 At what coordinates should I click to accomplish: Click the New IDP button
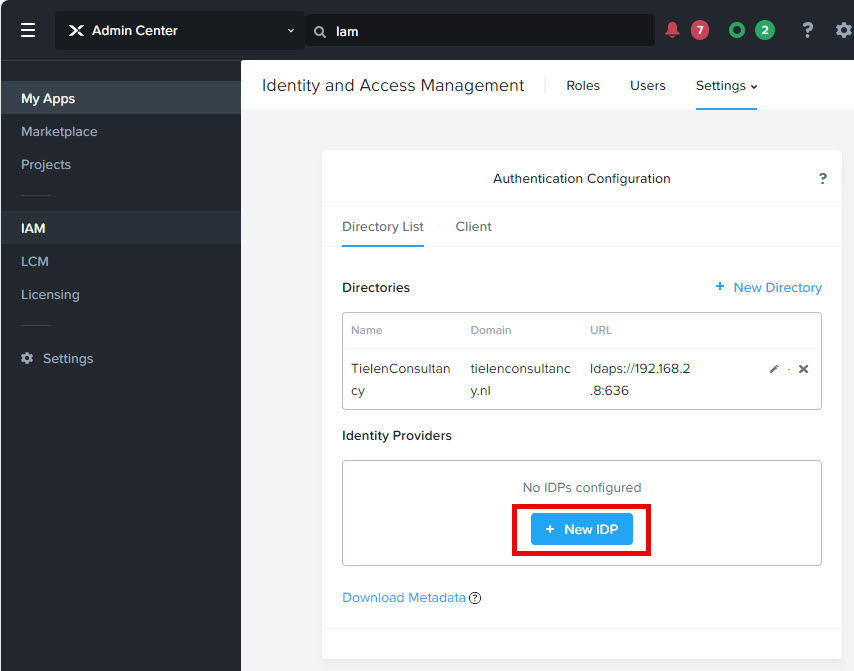582,529
